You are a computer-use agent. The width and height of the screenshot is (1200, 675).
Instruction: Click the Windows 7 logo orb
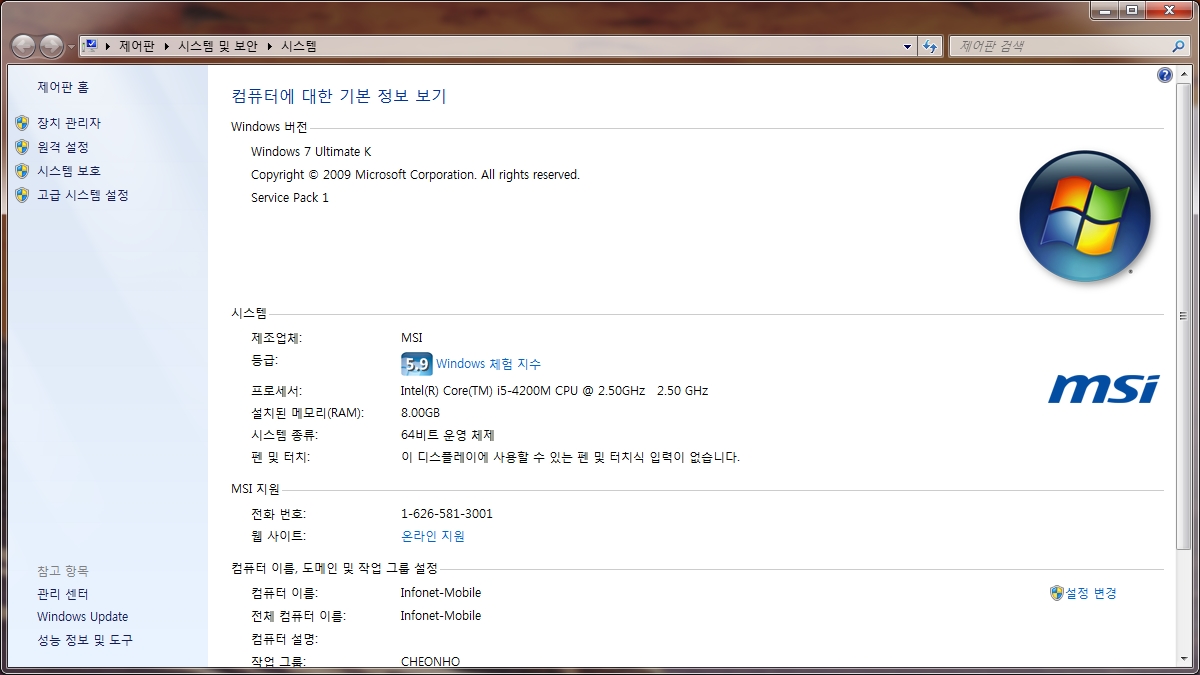point(1085,216)
